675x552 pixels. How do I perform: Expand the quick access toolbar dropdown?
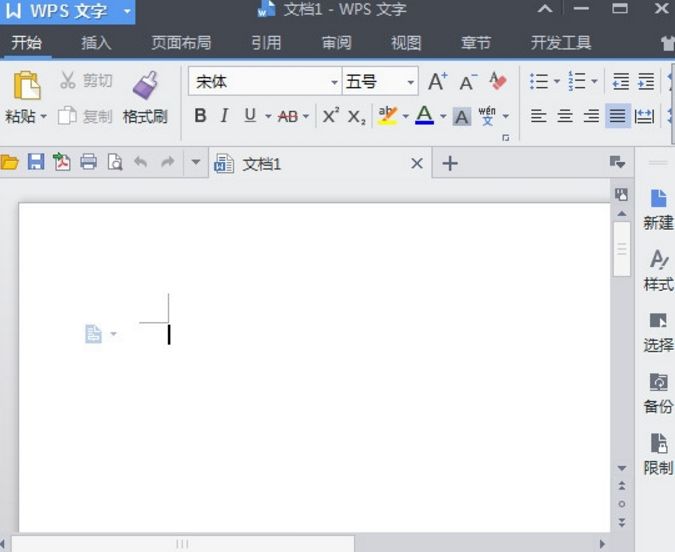tap(195, 162)
